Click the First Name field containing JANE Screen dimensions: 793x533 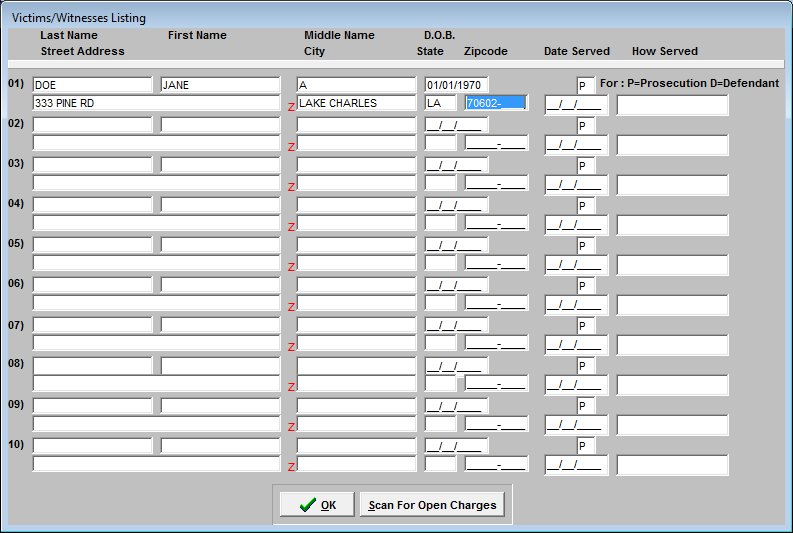pos(220,85)
